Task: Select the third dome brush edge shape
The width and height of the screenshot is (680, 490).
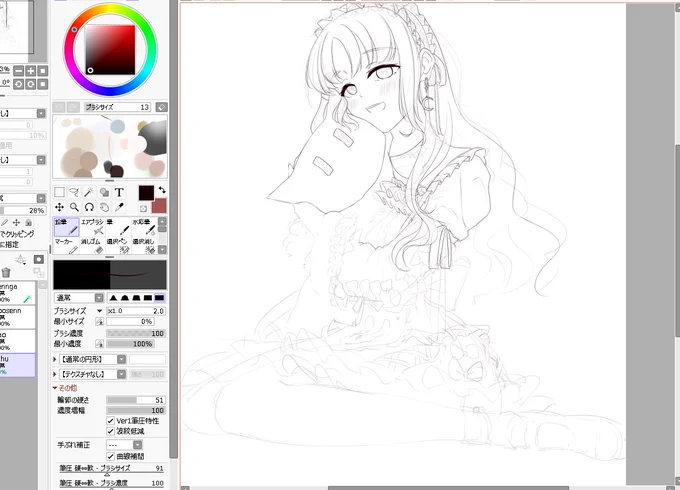Action: pos(137,298)
